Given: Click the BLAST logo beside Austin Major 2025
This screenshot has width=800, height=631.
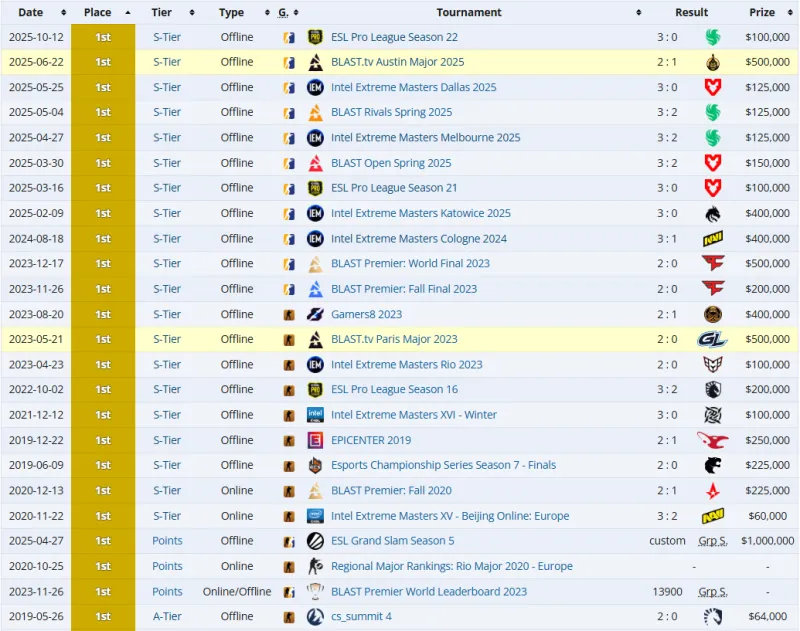Looking at the screenshot, I should click(315, 62).
